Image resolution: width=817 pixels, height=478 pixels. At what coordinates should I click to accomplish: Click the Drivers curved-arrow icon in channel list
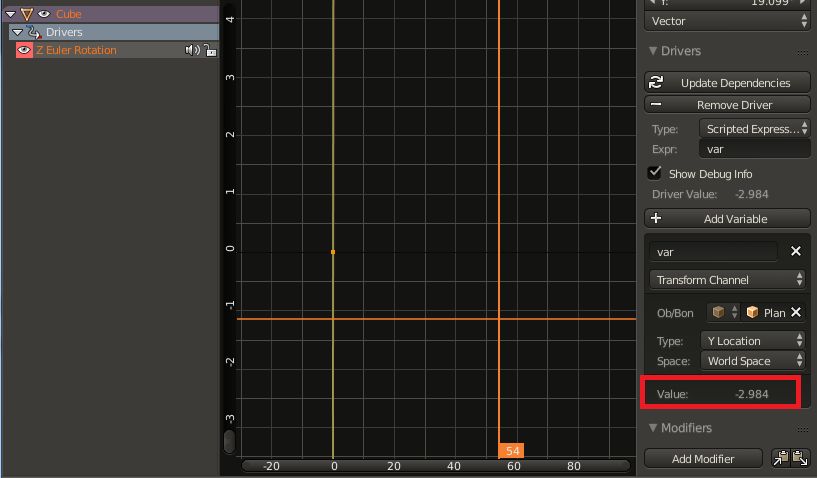[x=34, y=32]
